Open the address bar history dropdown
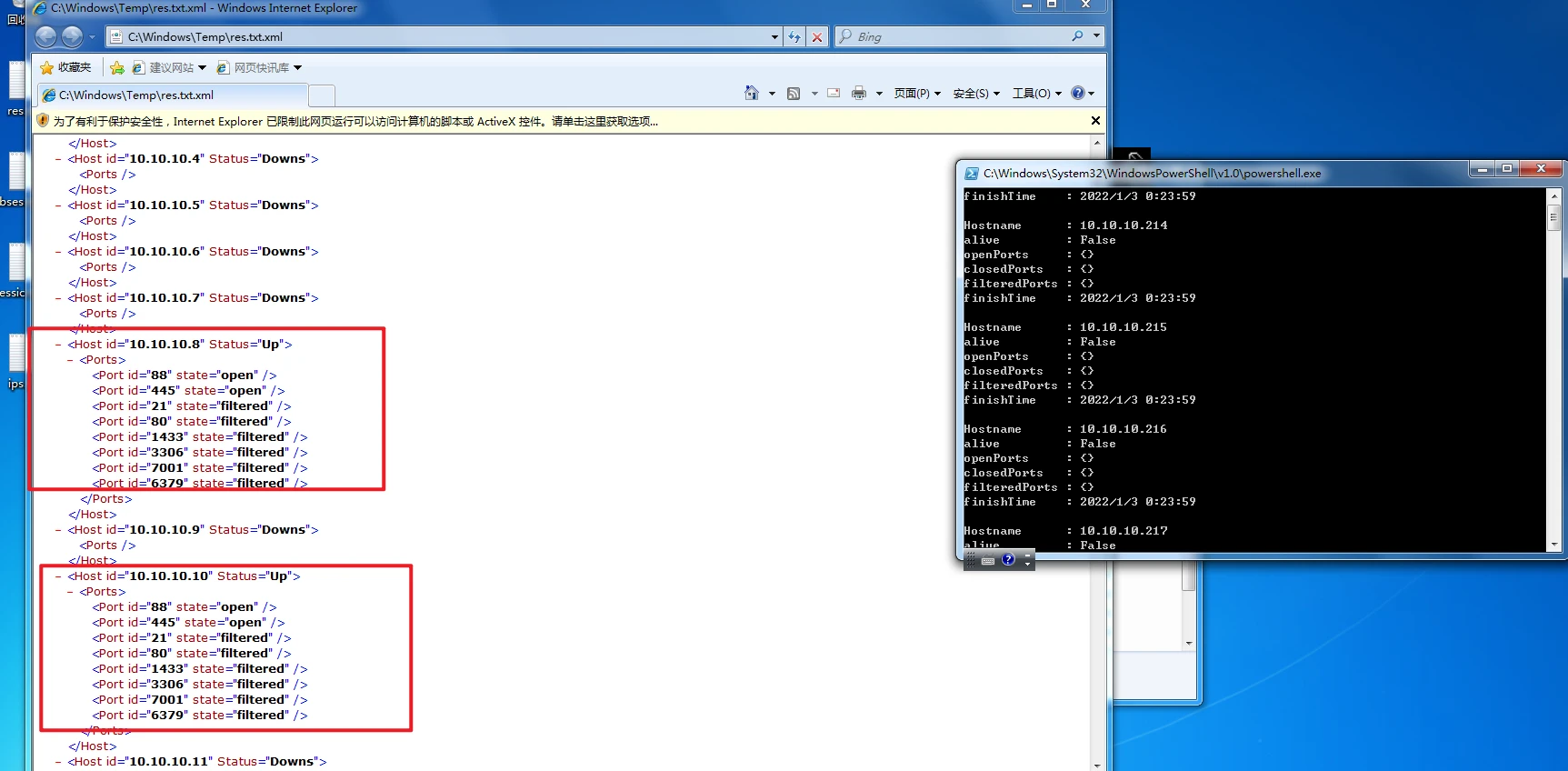This screenshot has height=771, width=1568. pyautogui.click(x=774, y=37)
